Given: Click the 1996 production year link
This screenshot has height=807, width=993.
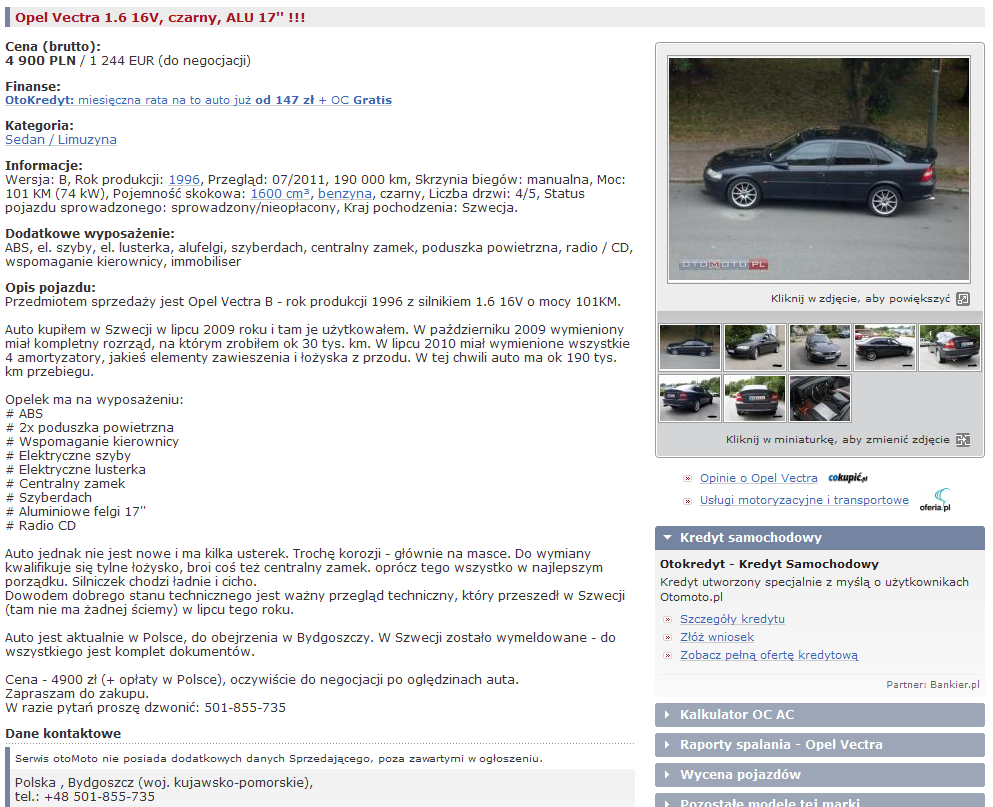Looking at the screenshot, I should pyautogui.click(x=184, y=180).
